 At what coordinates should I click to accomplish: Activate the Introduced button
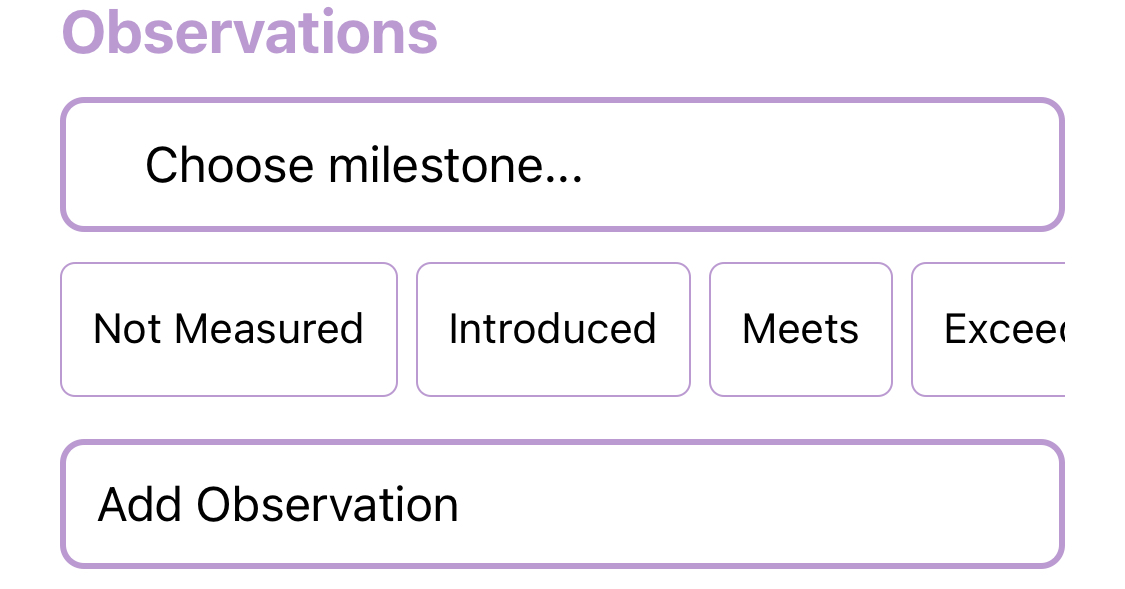pyautogui.click(x=553, y=329)
